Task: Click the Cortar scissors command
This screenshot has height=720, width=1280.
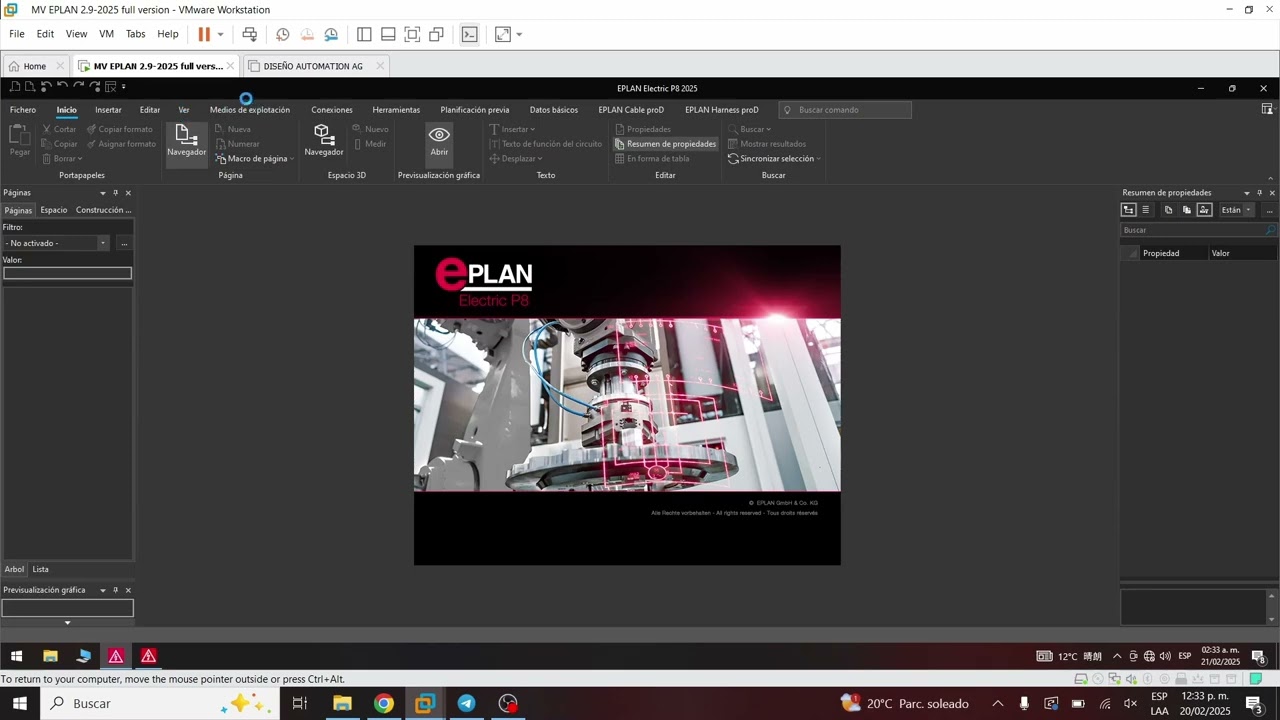Action: click(59, 129)
